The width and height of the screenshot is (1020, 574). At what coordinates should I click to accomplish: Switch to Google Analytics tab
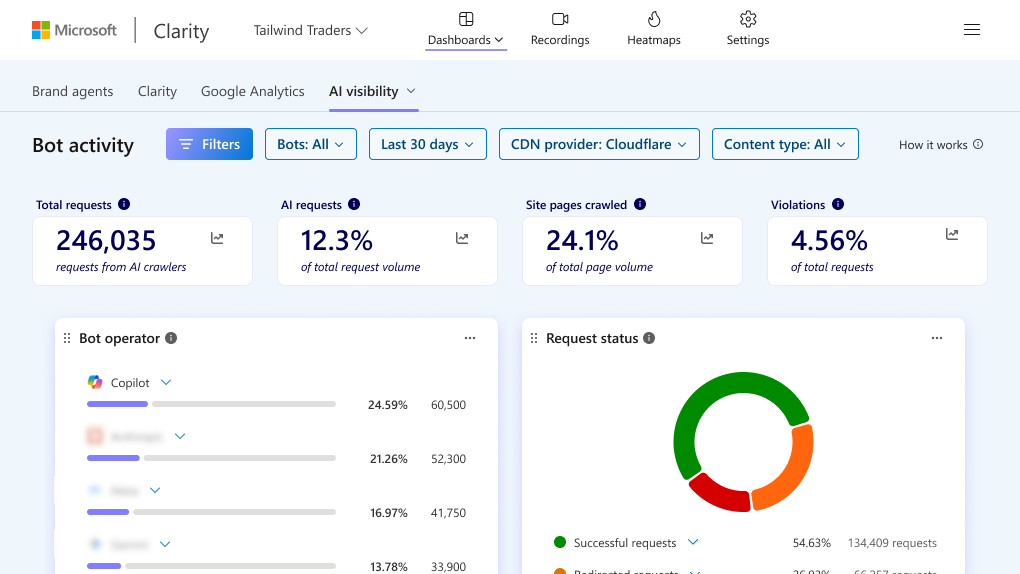(x=252, y=91)
